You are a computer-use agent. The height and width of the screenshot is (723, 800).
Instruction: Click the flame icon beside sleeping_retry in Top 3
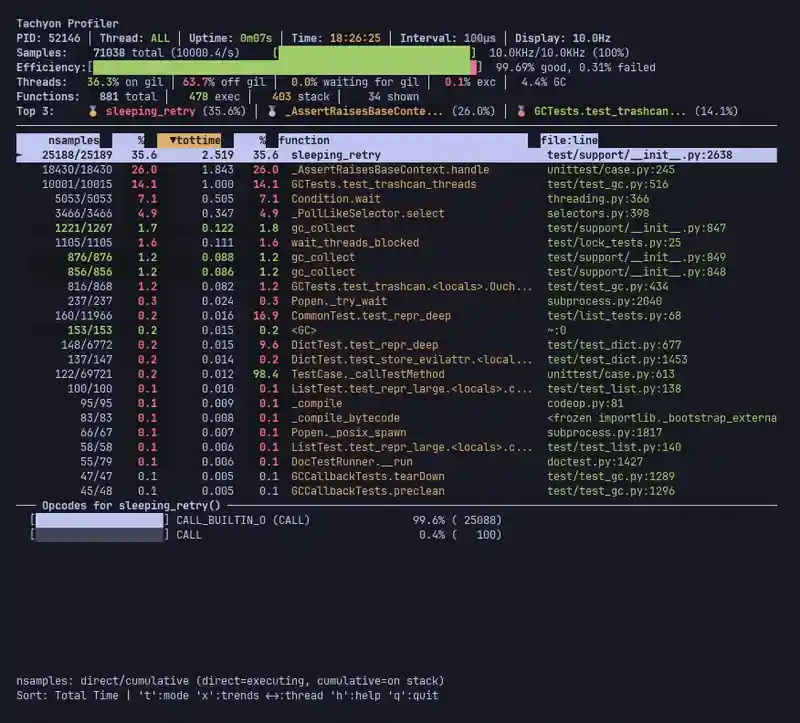[92, 111]
